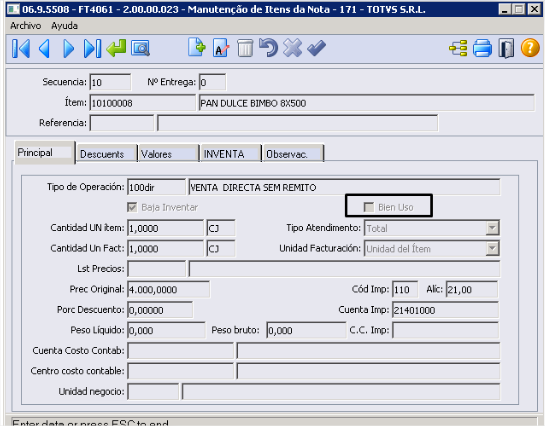Click the Alic field showing 21,00
The width and height of the screenshot is (545, 426).
point(472,289)
